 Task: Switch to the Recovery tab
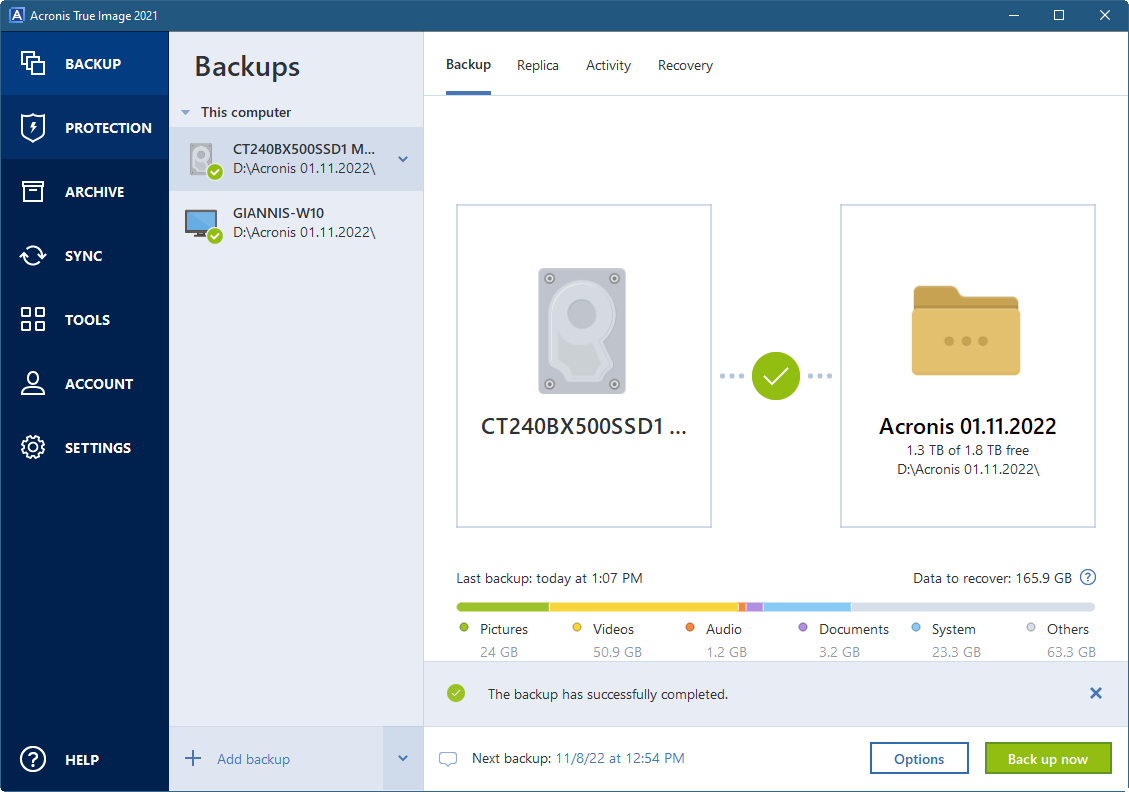(x=685, y=66)
